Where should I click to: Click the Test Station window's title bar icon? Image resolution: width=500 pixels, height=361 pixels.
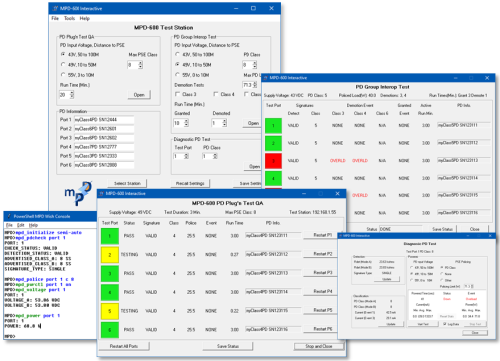coord(55,9)
